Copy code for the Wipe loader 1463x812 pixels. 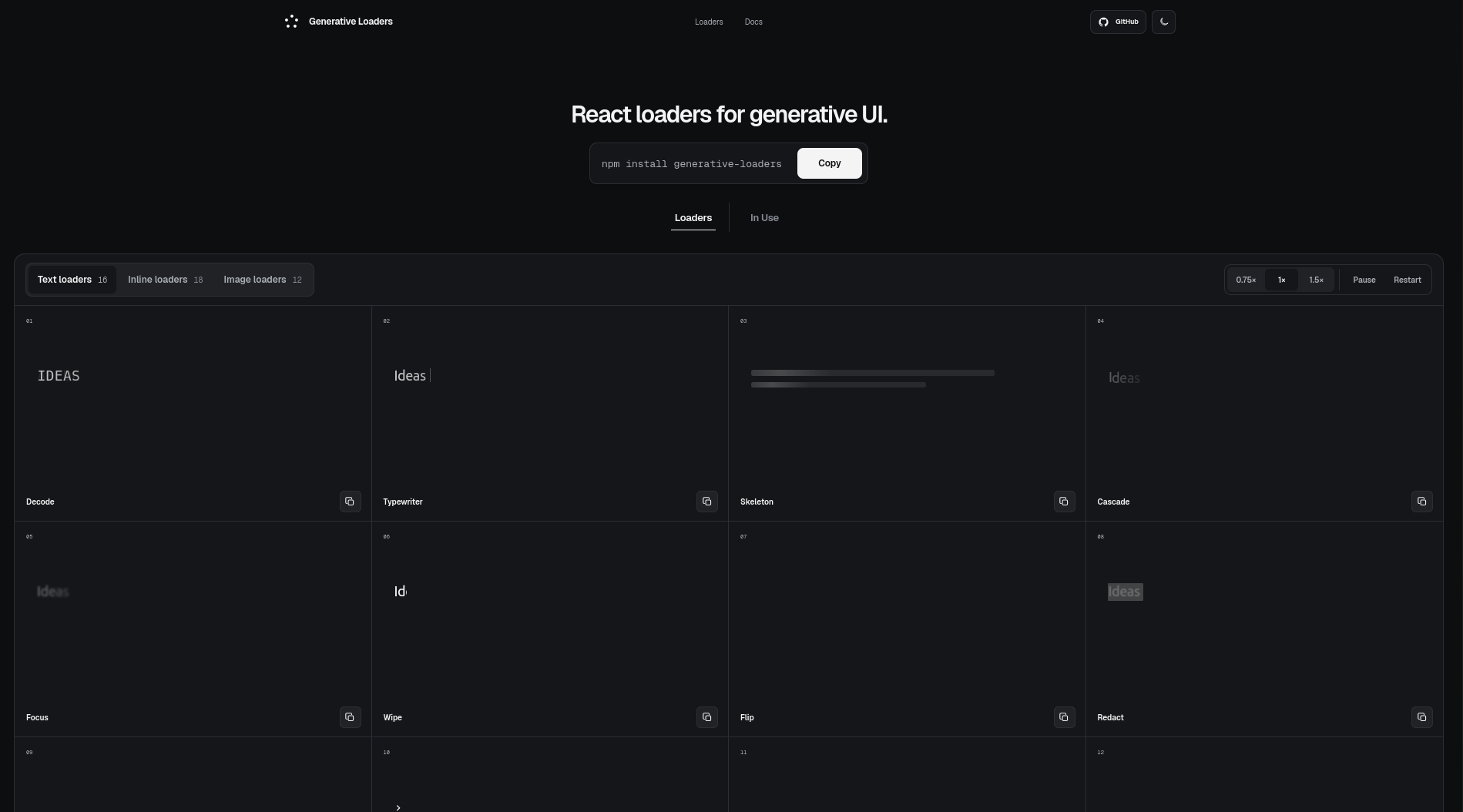pos(707,717)
